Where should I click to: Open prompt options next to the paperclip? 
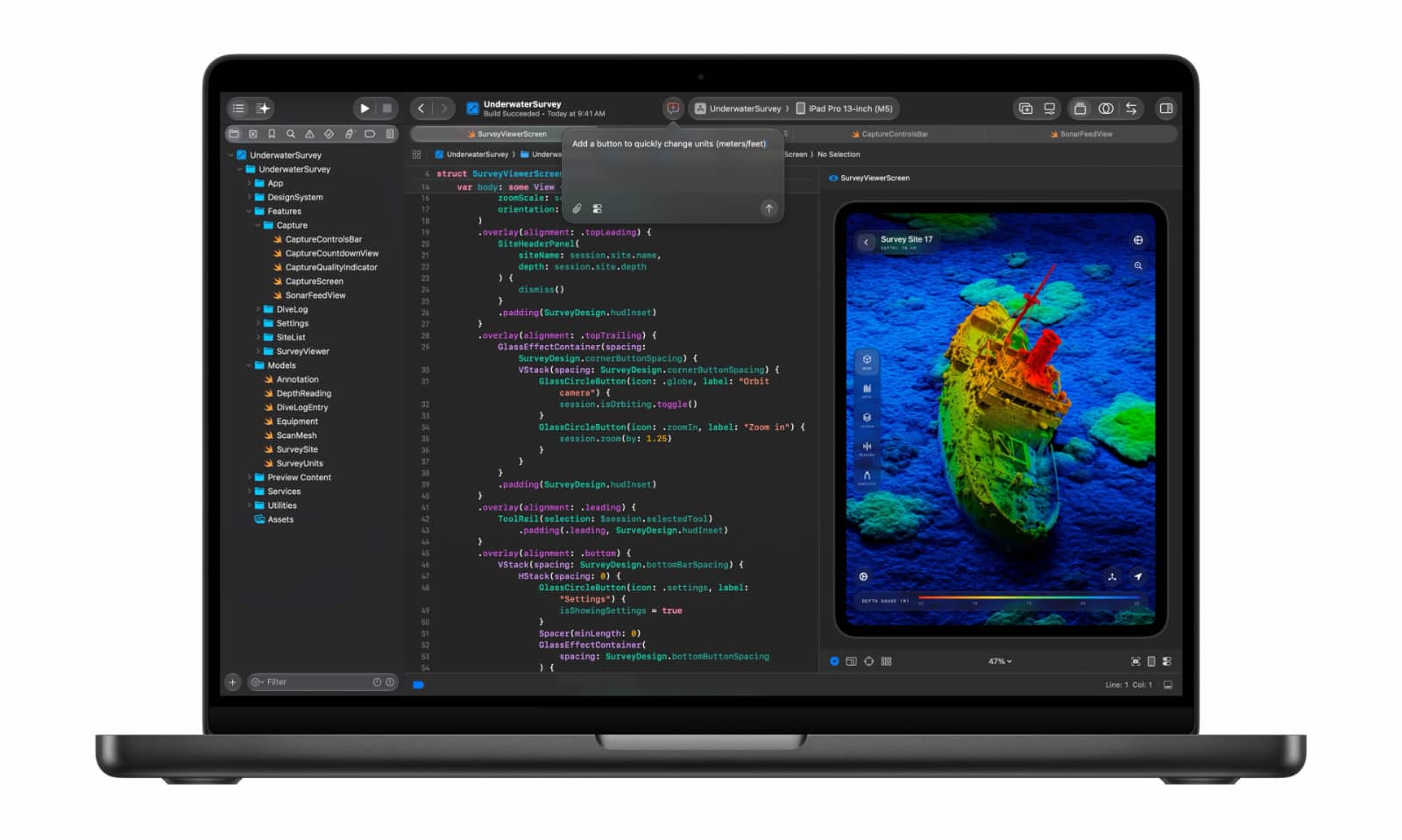click(x=598, y=208)
